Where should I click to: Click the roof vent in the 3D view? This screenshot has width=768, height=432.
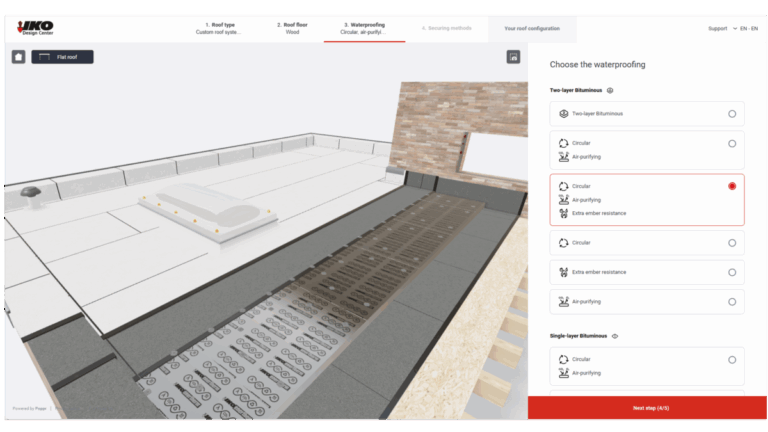31,195
